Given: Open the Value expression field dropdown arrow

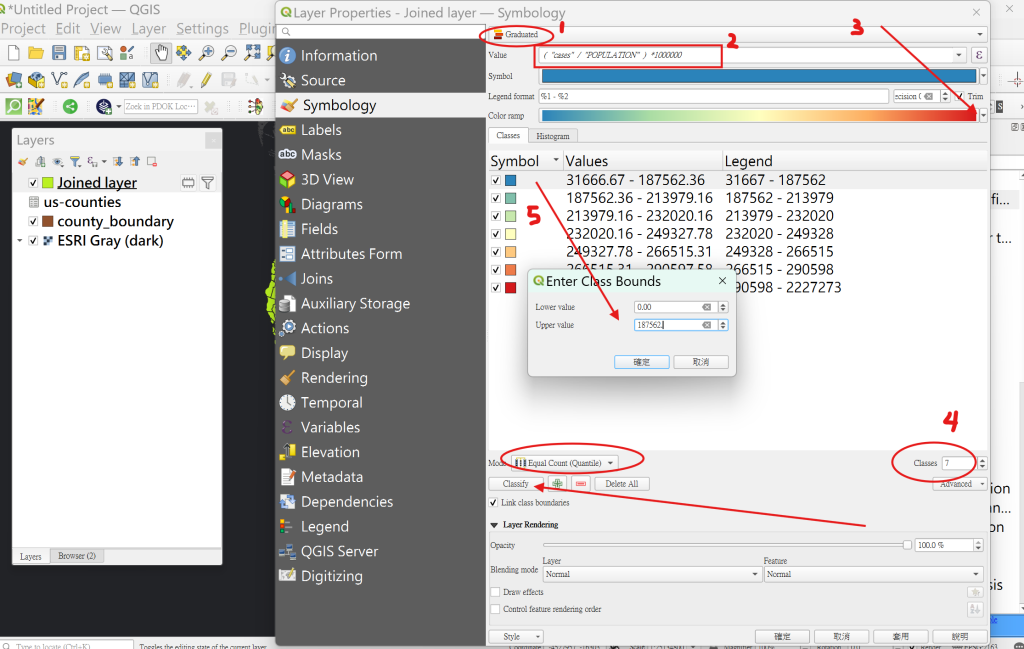Looking at the screenshot, I should click(959, 55).
